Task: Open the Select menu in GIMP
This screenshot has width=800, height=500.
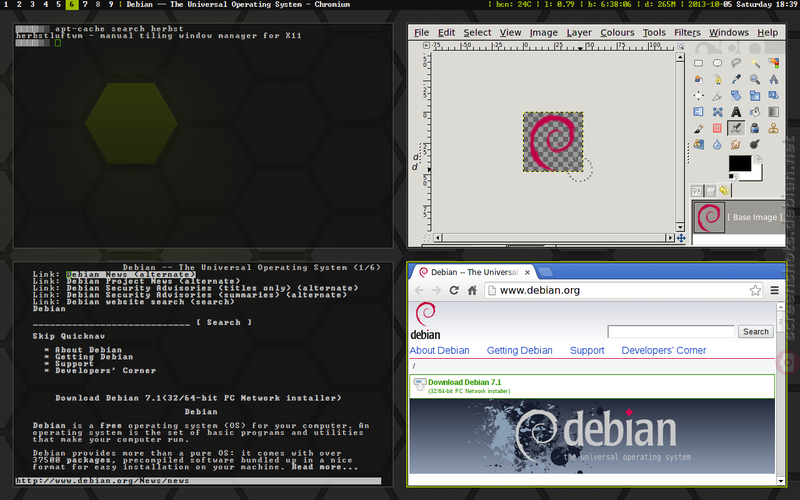Action: click(477, 33)
